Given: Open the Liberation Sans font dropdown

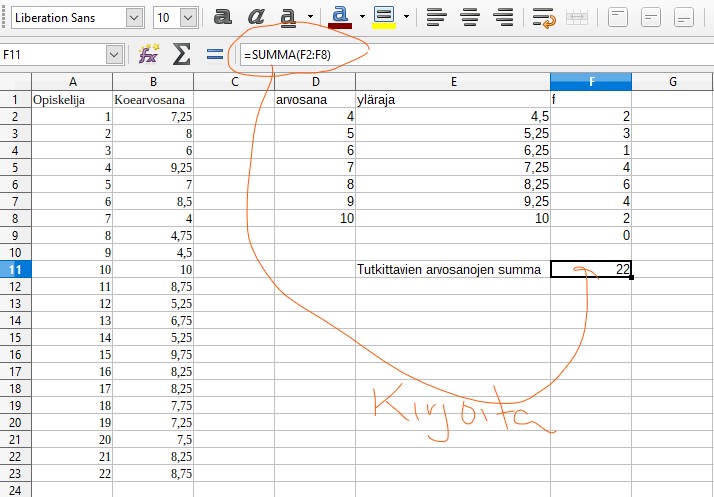Looking at the screenshot, I should click(134, 17).
